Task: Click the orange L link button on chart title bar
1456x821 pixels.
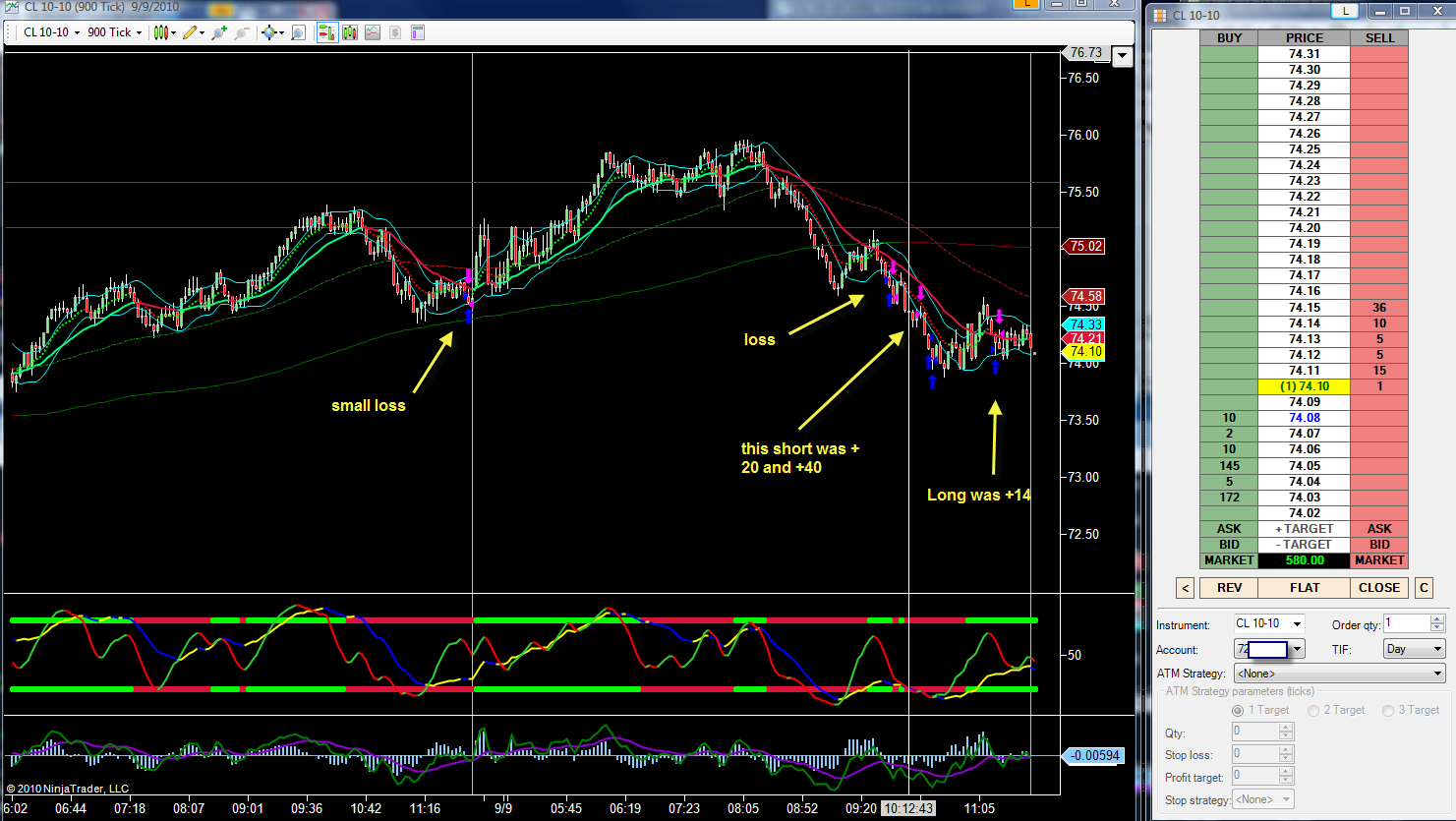Action: pos(1026,4)
